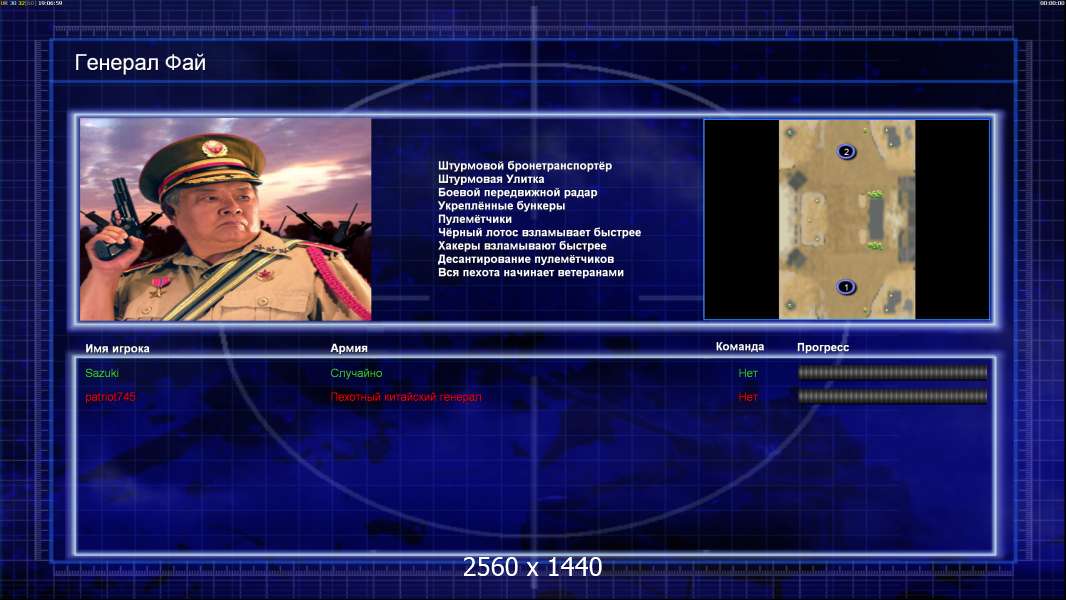Click the '2560 x 1440' resolution label
Screen dimensions: 1066x600
tap(532, 567)
